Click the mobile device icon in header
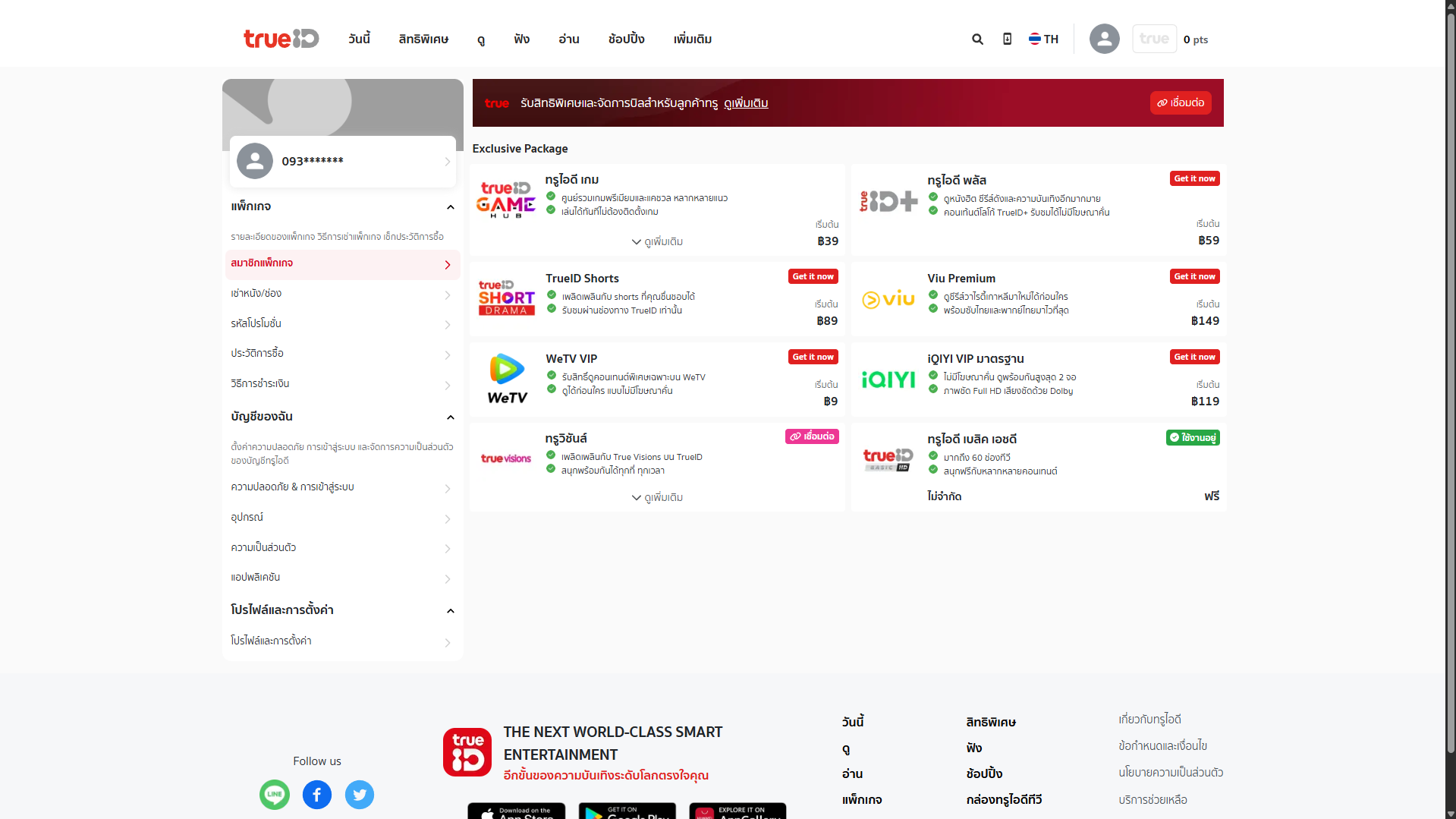This screenshot has height=819, width=1456. pos(1007,39)
